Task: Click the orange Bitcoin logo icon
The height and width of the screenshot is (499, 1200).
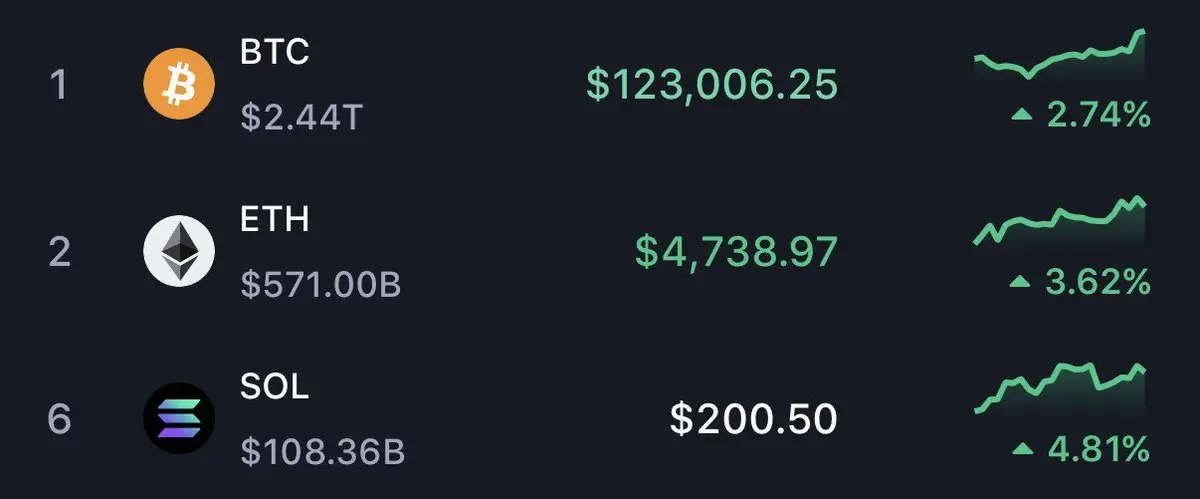Action: [x=180, y=84]
